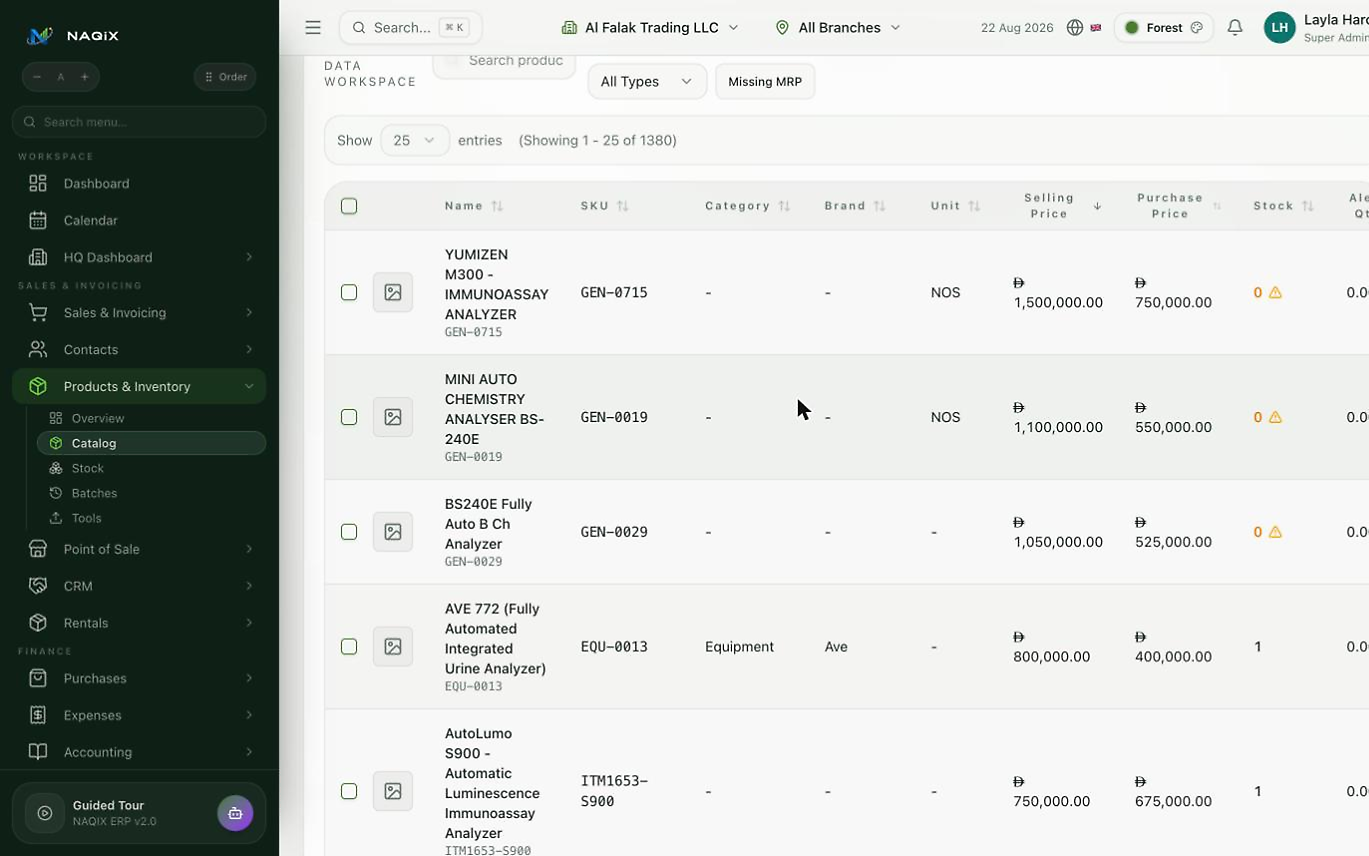Open the Al Falak Trading LLC company dropdown
The image size is (1369, 856).
(x=650, y=28)
